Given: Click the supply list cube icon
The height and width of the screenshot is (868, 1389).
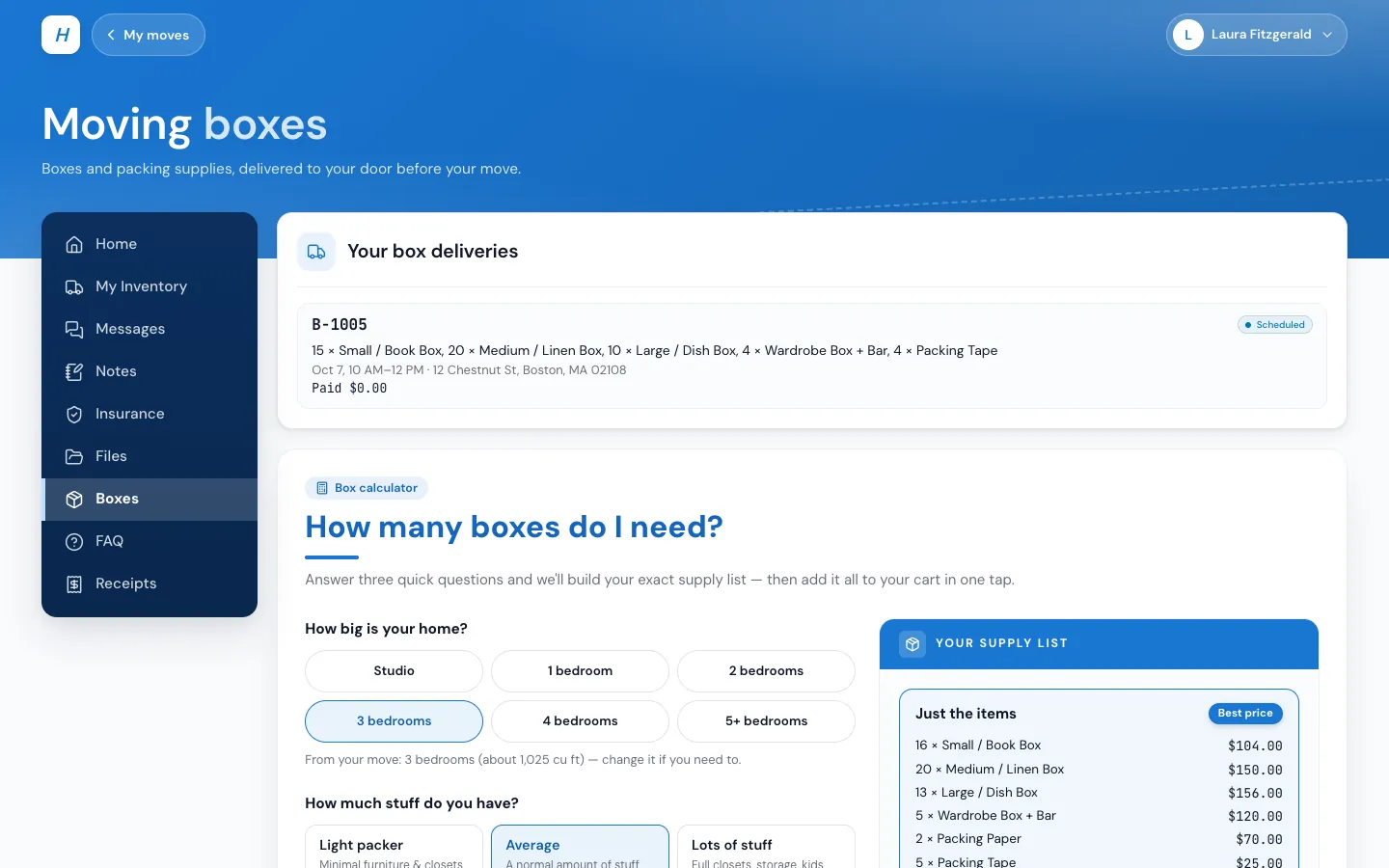Looking at the screenshot, I should 912,644.
